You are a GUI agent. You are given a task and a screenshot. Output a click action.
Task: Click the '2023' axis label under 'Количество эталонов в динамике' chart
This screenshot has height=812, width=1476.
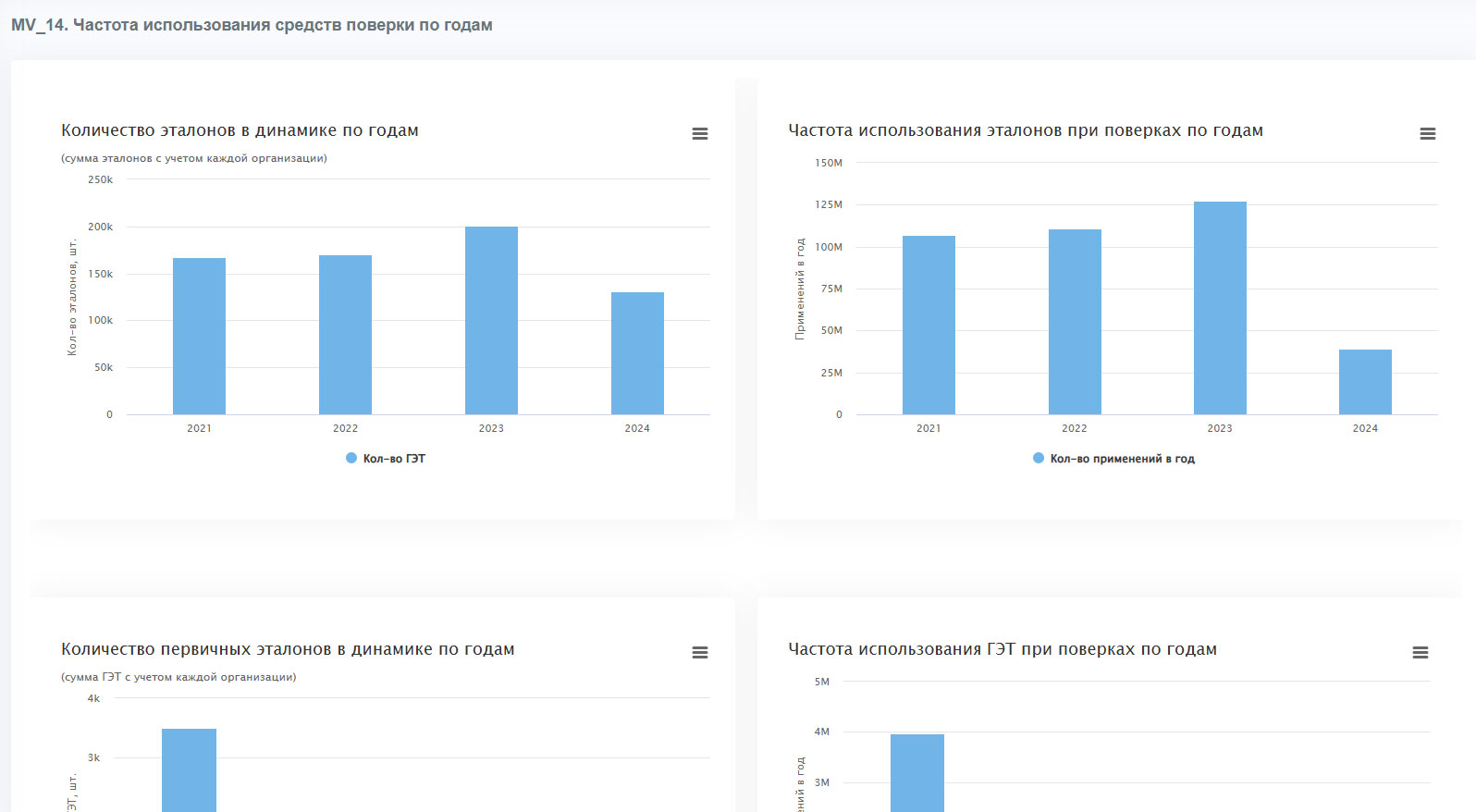[491, 428]
